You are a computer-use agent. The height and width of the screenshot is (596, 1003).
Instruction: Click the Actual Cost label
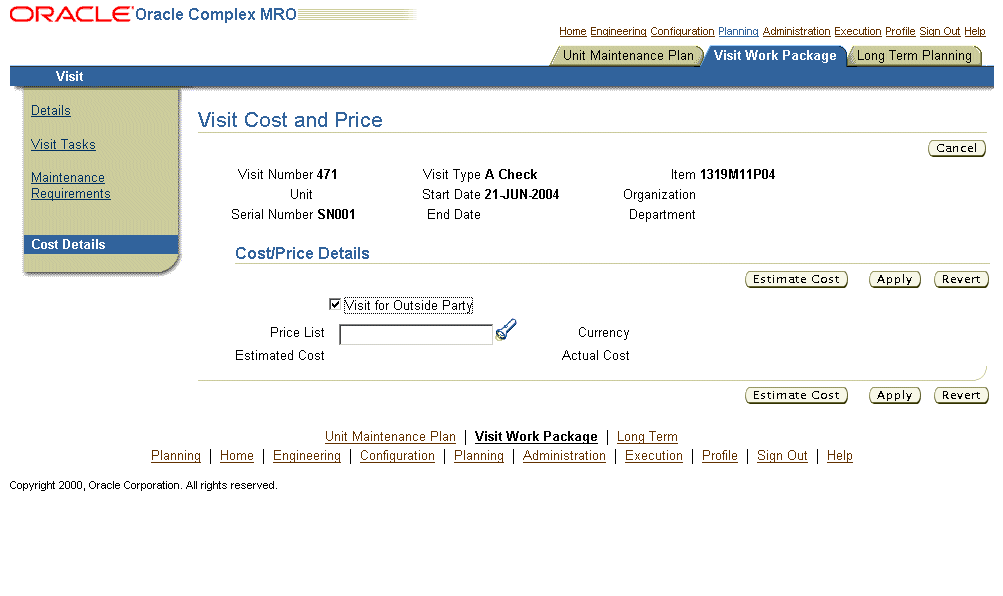[596, 356]
